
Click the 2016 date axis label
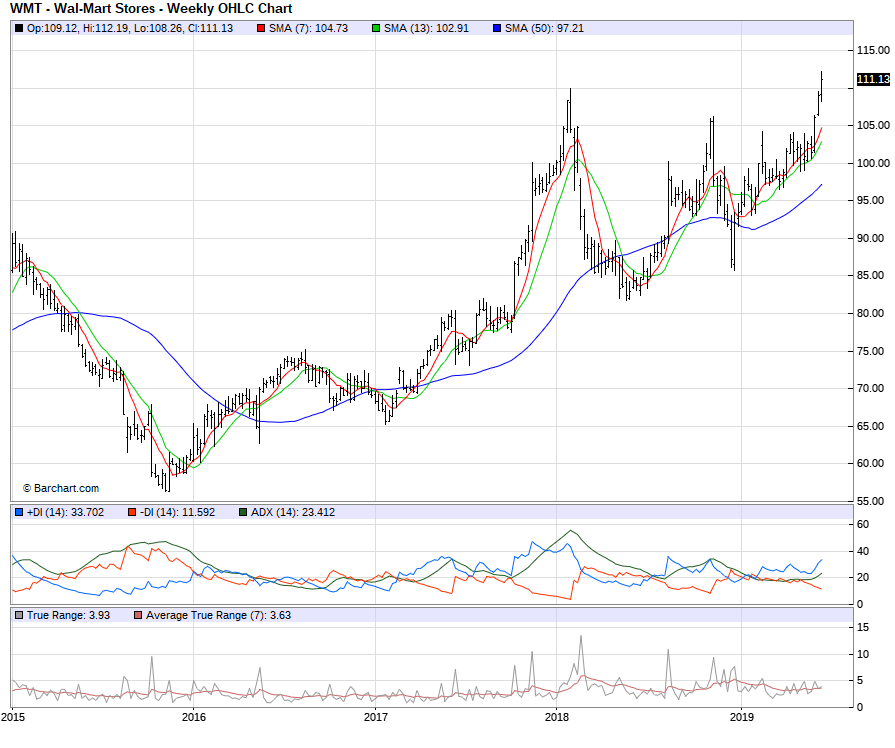(x=193, y=717)
